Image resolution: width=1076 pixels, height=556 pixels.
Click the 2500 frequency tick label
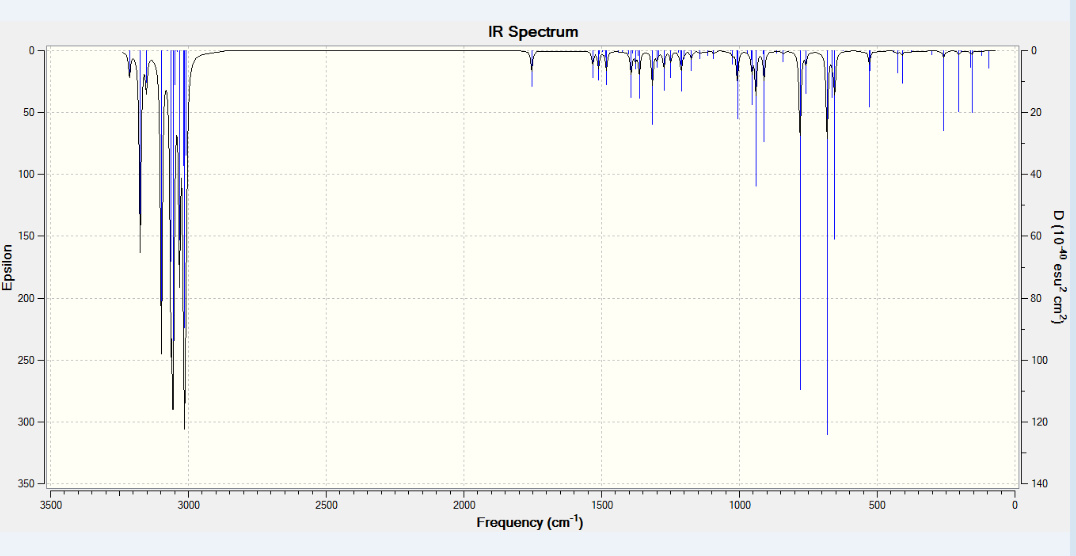pos(326,505)
